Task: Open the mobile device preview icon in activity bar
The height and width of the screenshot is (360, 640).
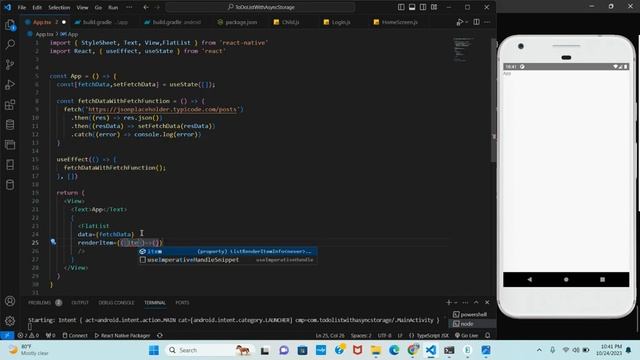Action: point(10,164)
